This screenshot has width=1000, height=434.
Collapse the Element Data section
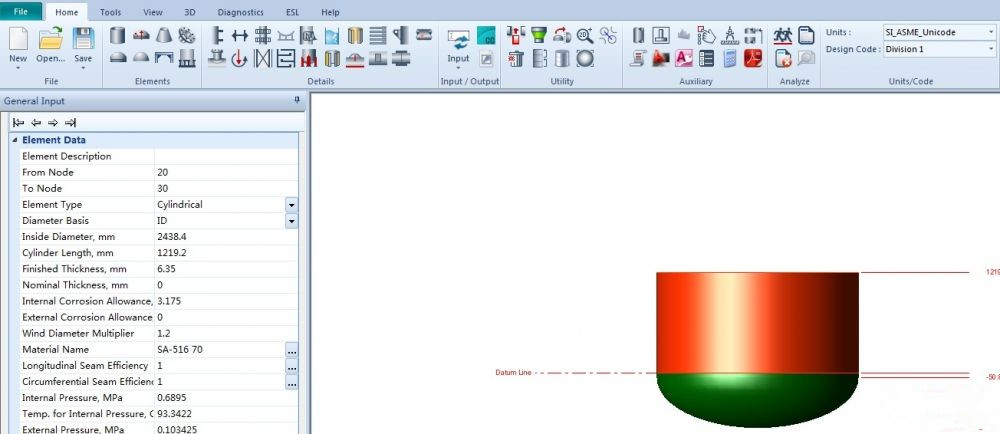point(15,140)
